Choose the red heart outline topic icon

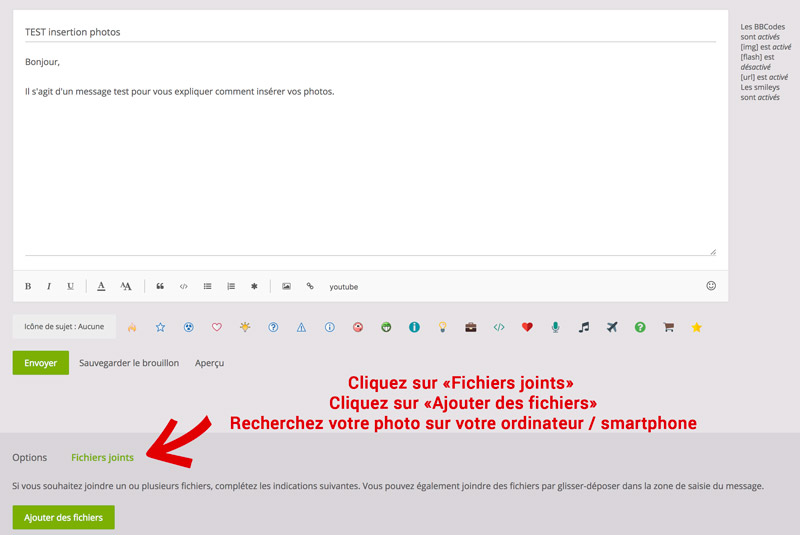(x=216, y=327)
